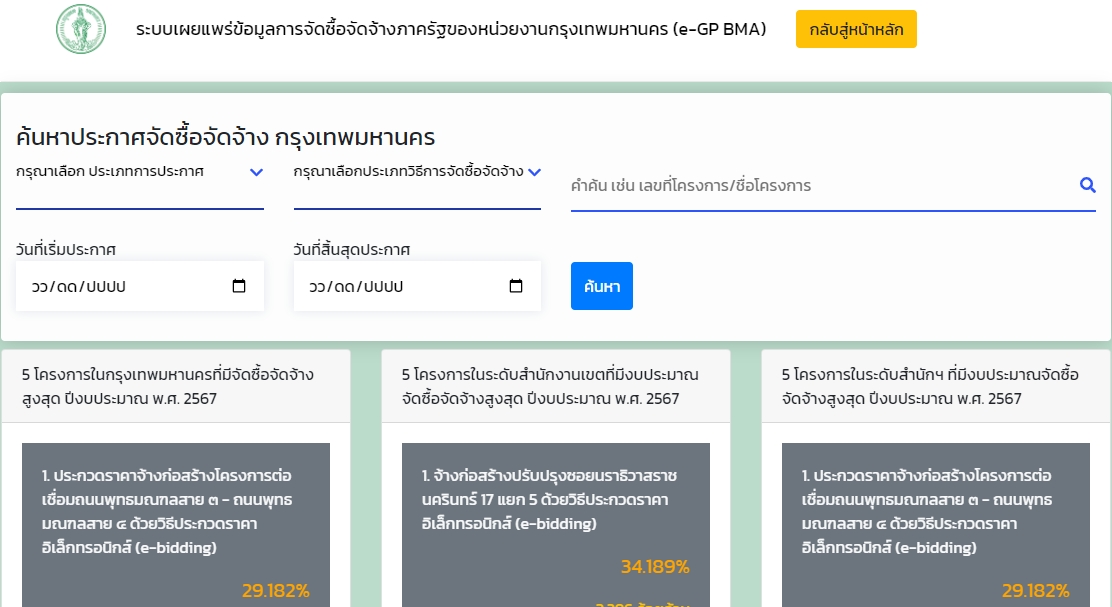Open calendar picker for วันที่เริ่มประกาศ
1112x607 pixels.
pyautogui.click(x=239, y=286)
